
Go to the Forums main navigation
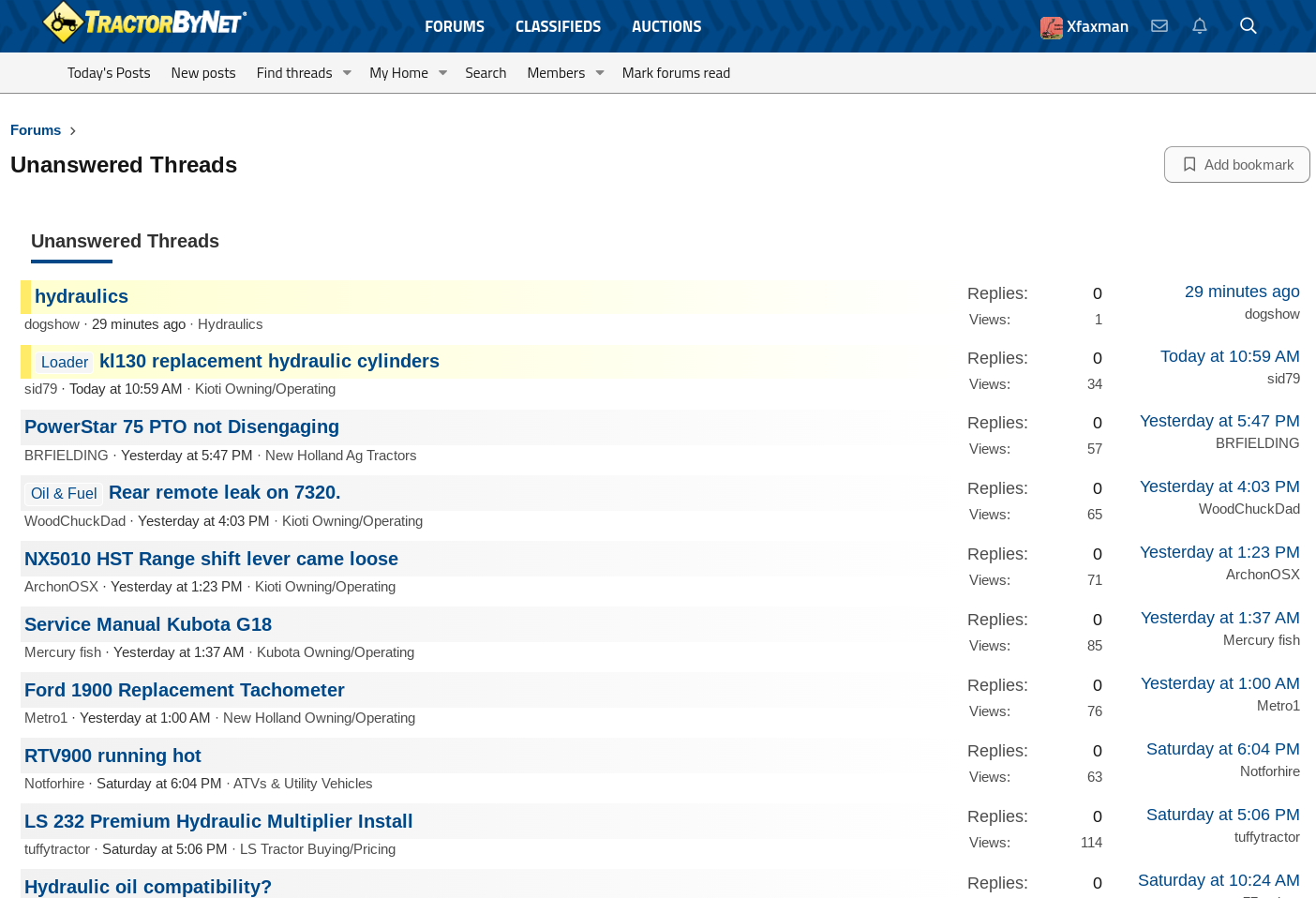click(x=455, y=26)
